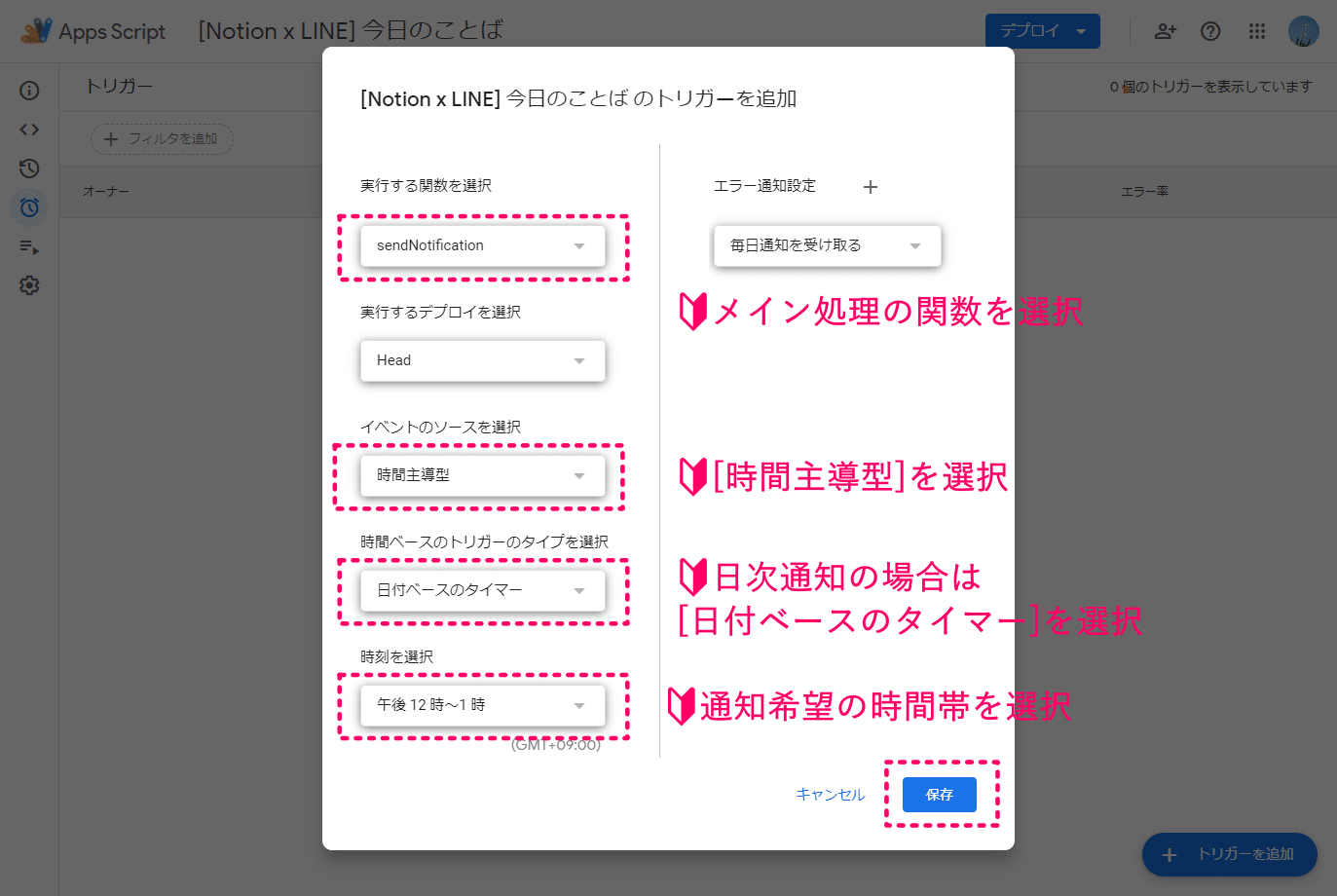Click the 時刻を選択 label

[396, 657]
